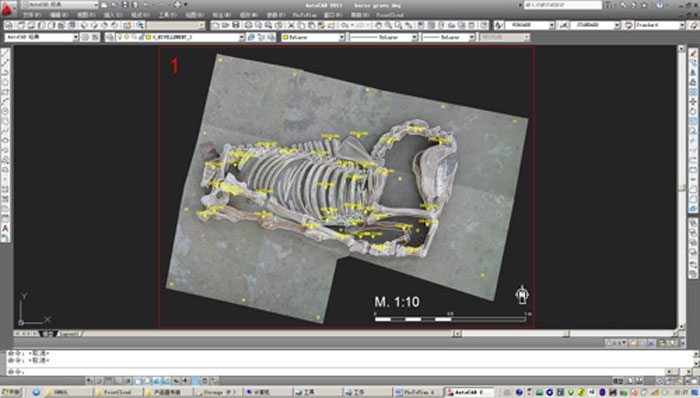Click the yellow ByLayer color swatch
The width and height of the screenshot is (700, 398).
click(285, 37)
